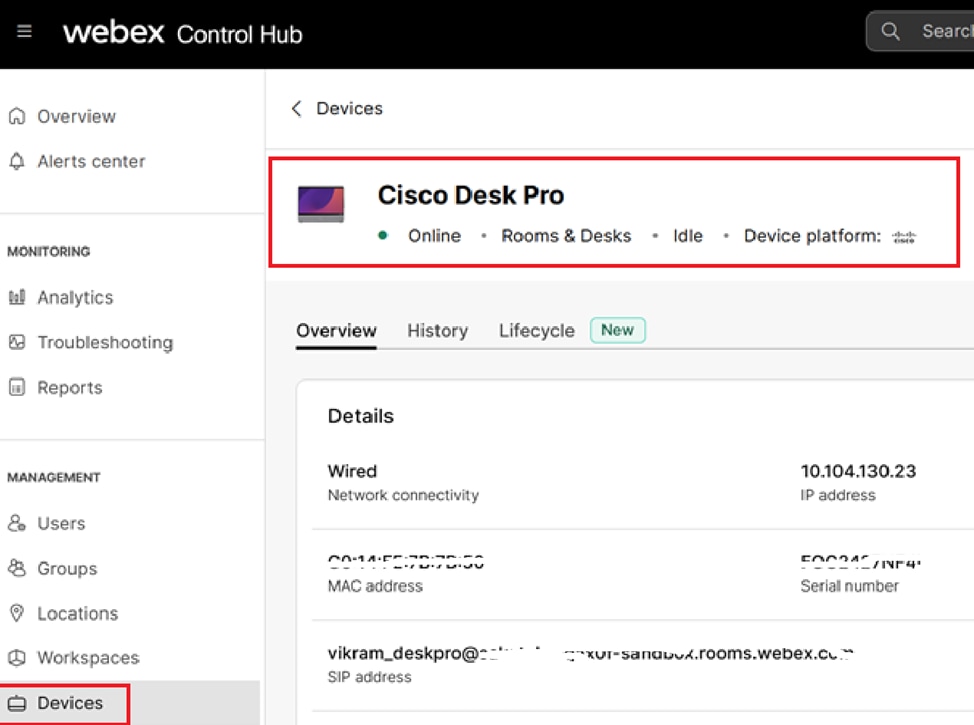Go to Locations
The height and width of the screenshot is (725, 974).
(x=78, y=613)
